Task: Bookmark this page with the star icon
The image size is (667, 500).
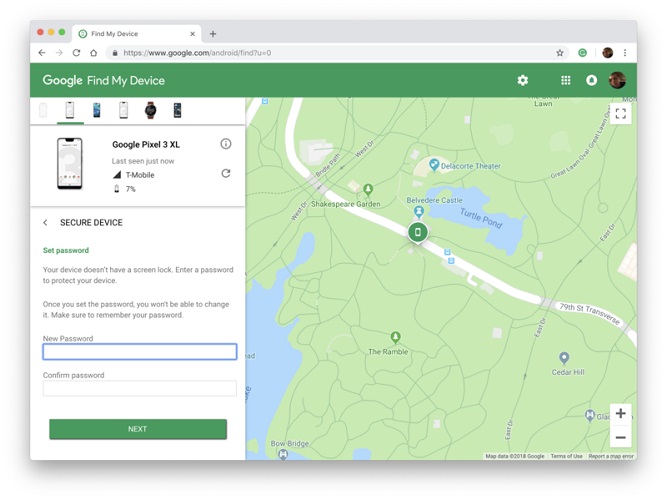Action: 560,53
